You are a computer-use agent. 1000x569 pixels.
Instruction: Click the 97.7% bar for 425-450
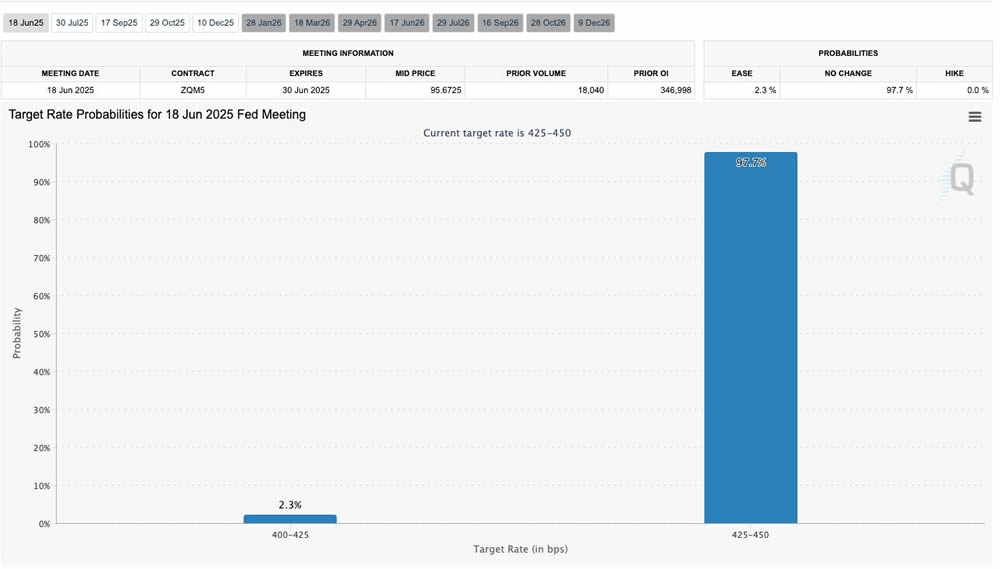(750, 340)
